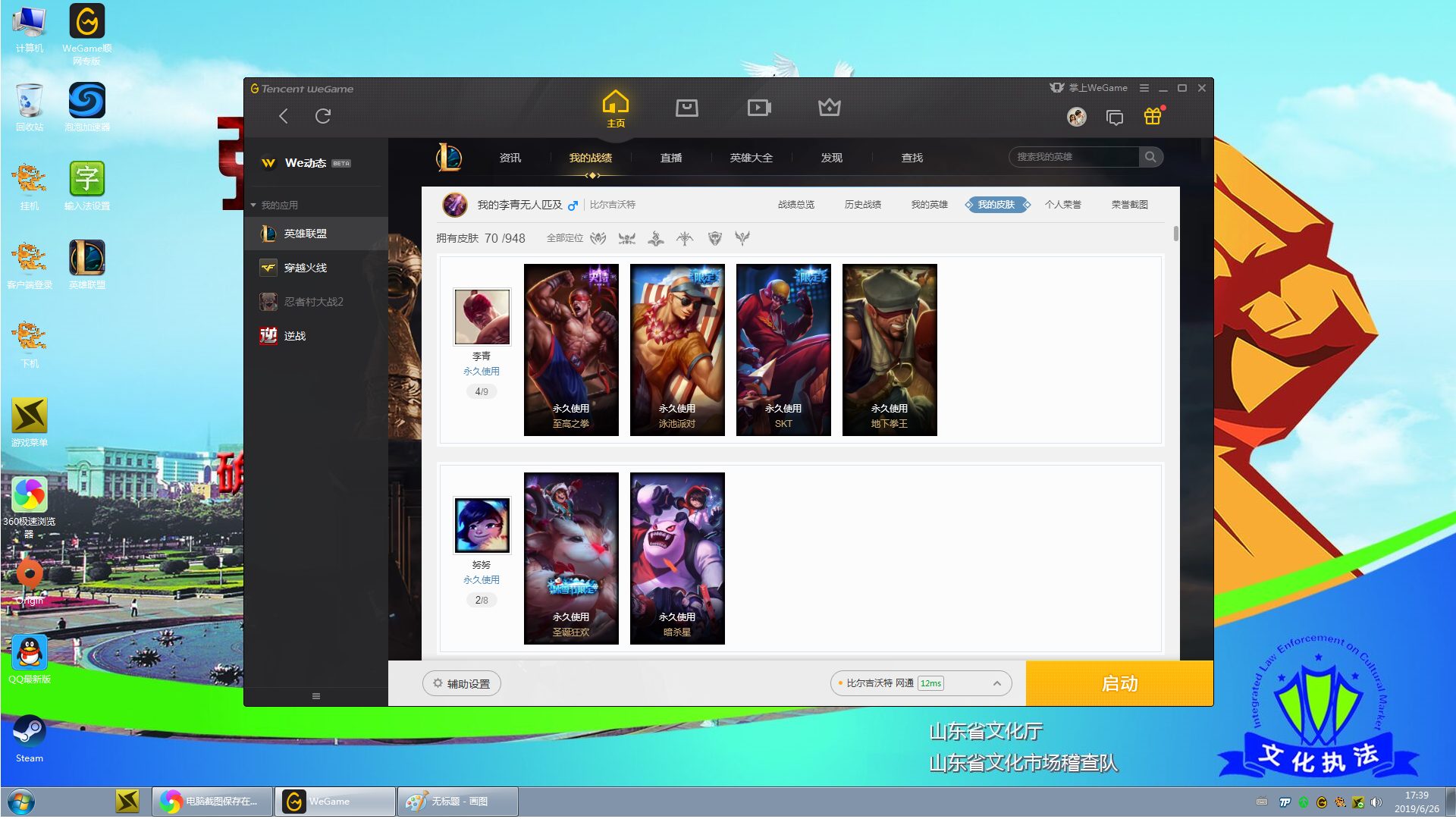Select the 回收站 desktop icon
The height and width of the screenshot is (819, 1456).
[x=30, y=108]
